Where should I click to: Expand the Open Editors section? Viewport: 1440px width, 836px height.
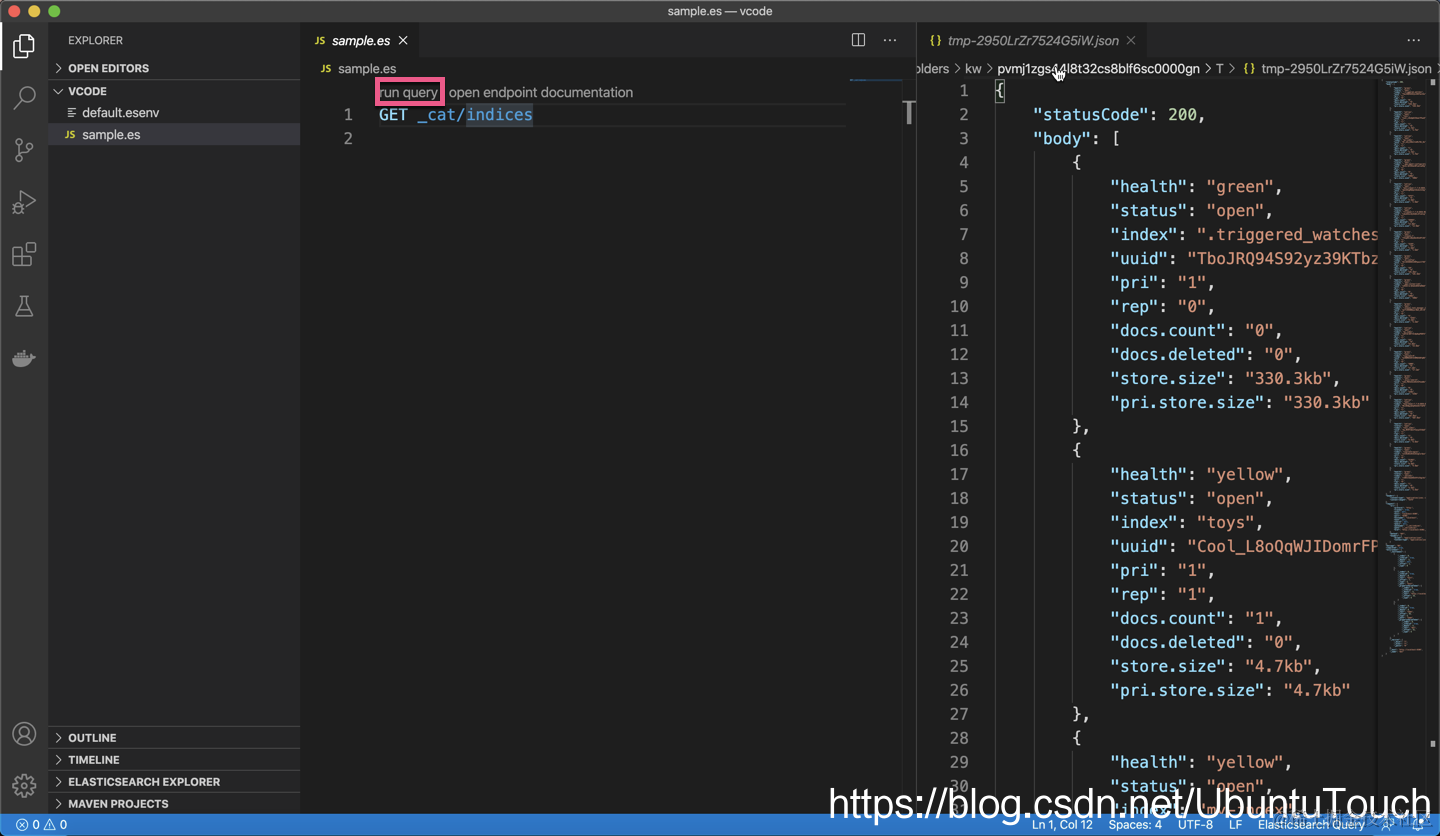tap(174, 68)
